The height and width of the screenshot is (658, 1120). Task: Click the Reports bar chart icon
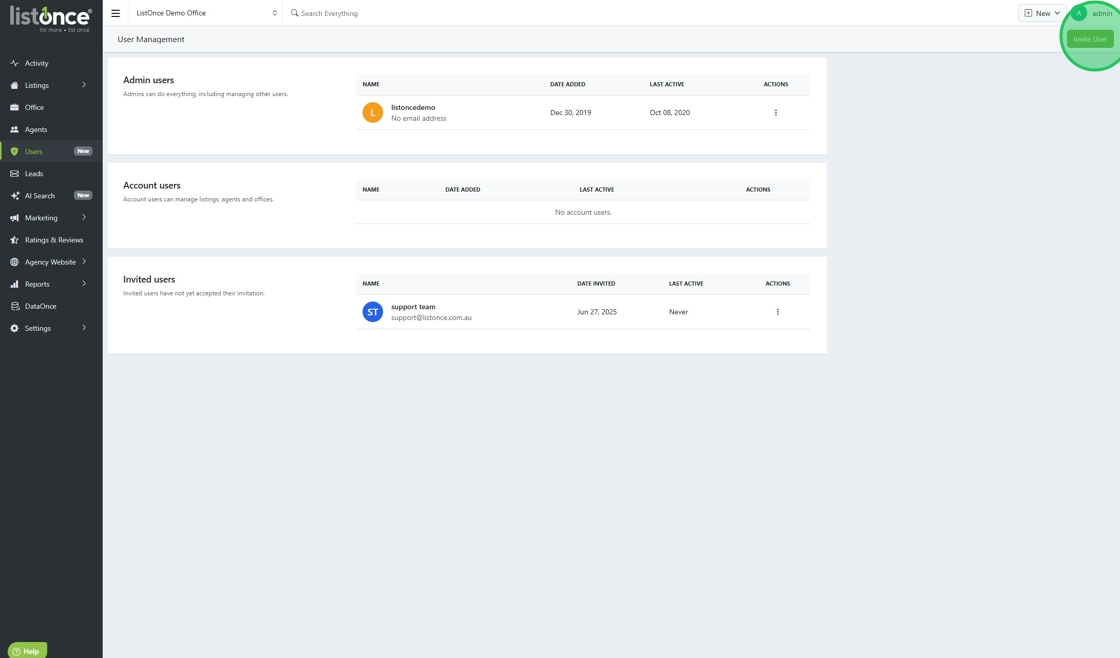[x=14, y=284]
